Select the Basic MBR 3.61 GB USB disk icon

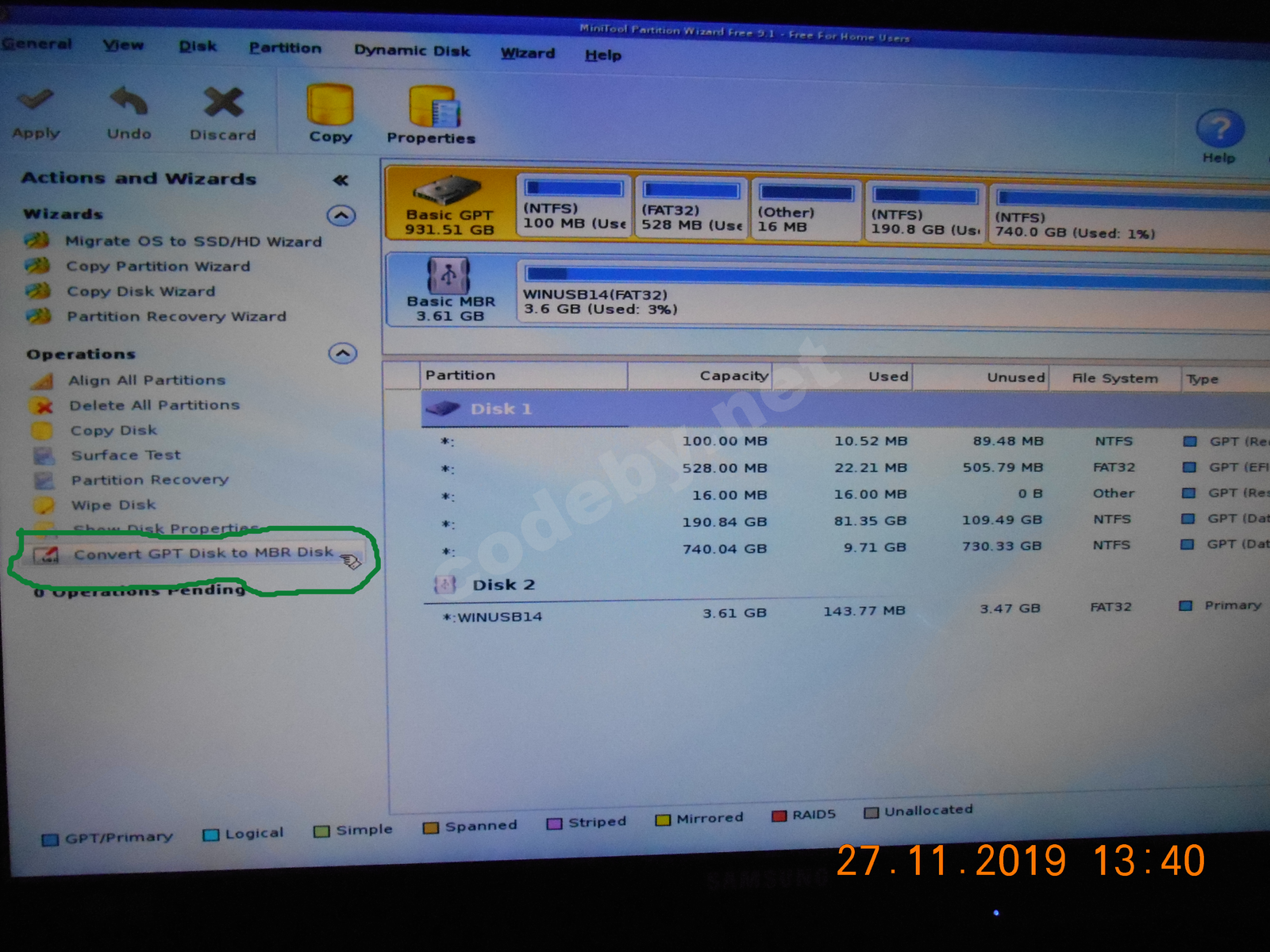448,275
